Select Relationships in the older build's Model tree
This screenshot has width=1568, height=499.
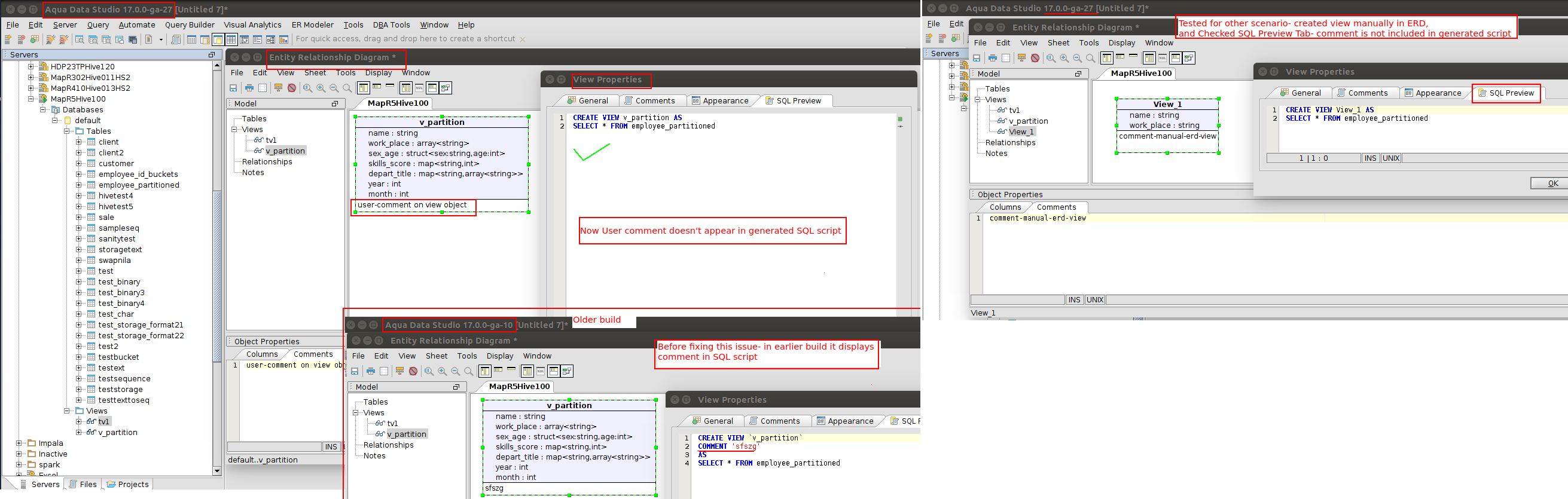(x=388, y=445)
